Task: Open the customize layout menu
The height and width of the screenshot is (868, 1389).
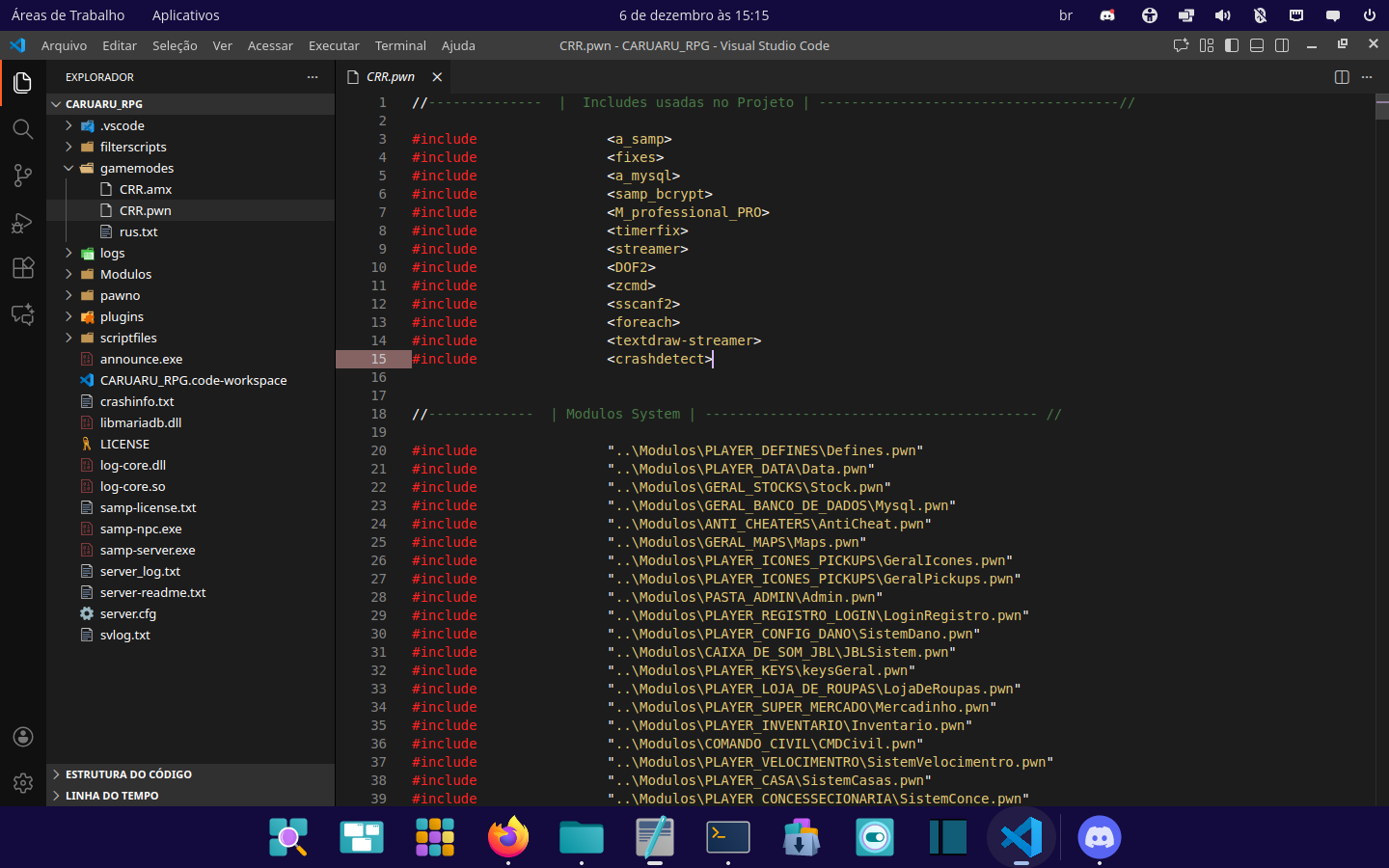Action: (1207, 45)
